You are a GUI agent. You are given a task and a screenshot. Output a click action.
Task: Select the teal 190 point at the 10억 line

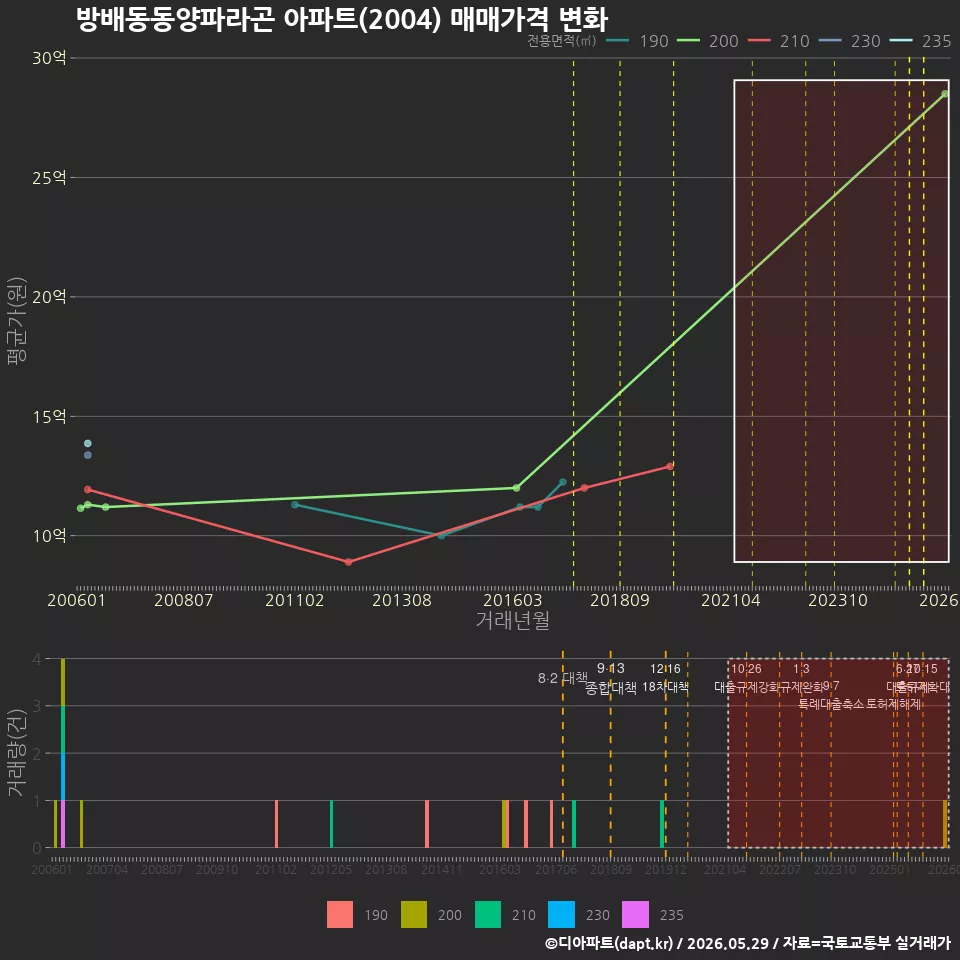(441, 536)
